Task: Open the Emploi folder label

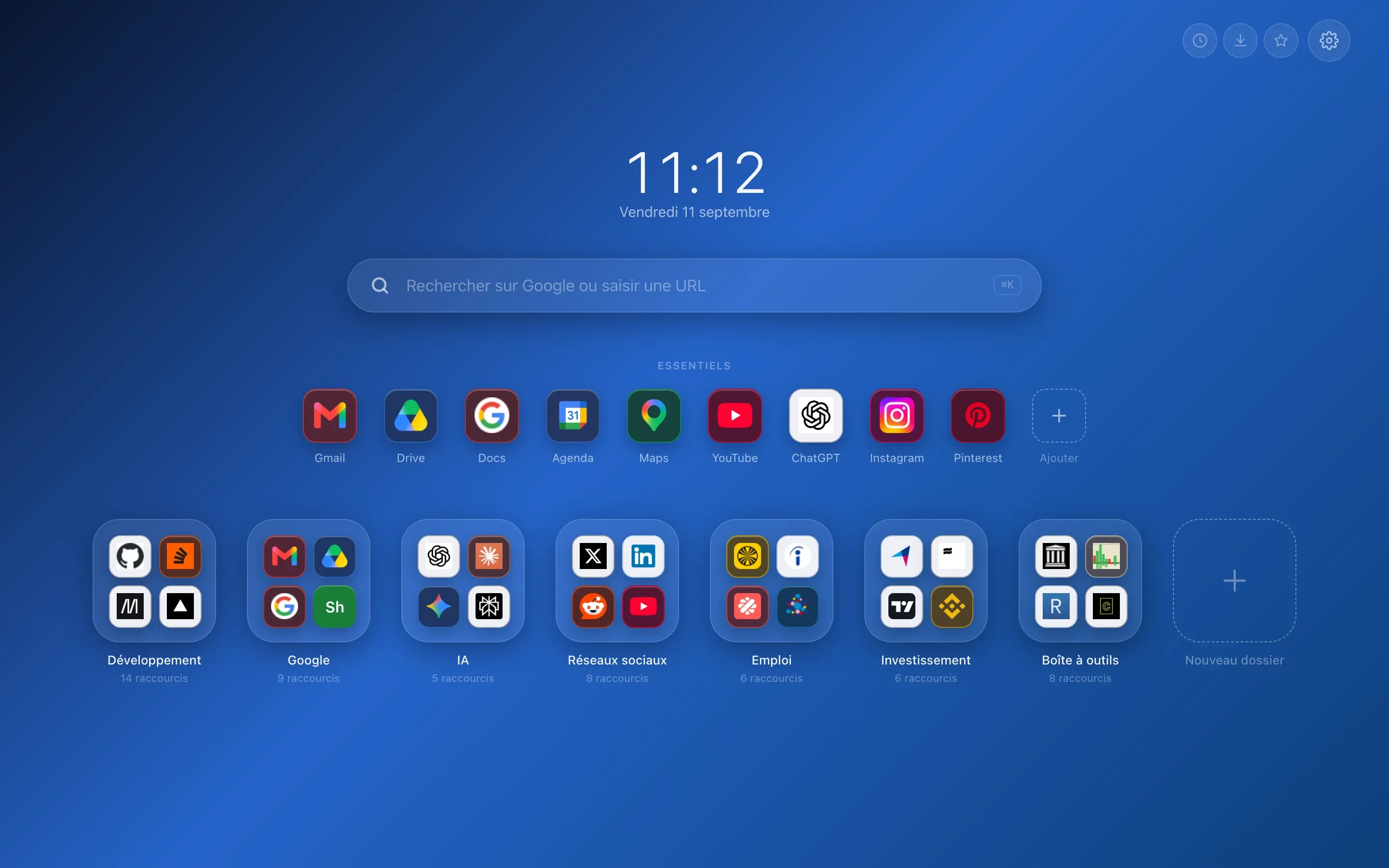Action: [771, 660]
